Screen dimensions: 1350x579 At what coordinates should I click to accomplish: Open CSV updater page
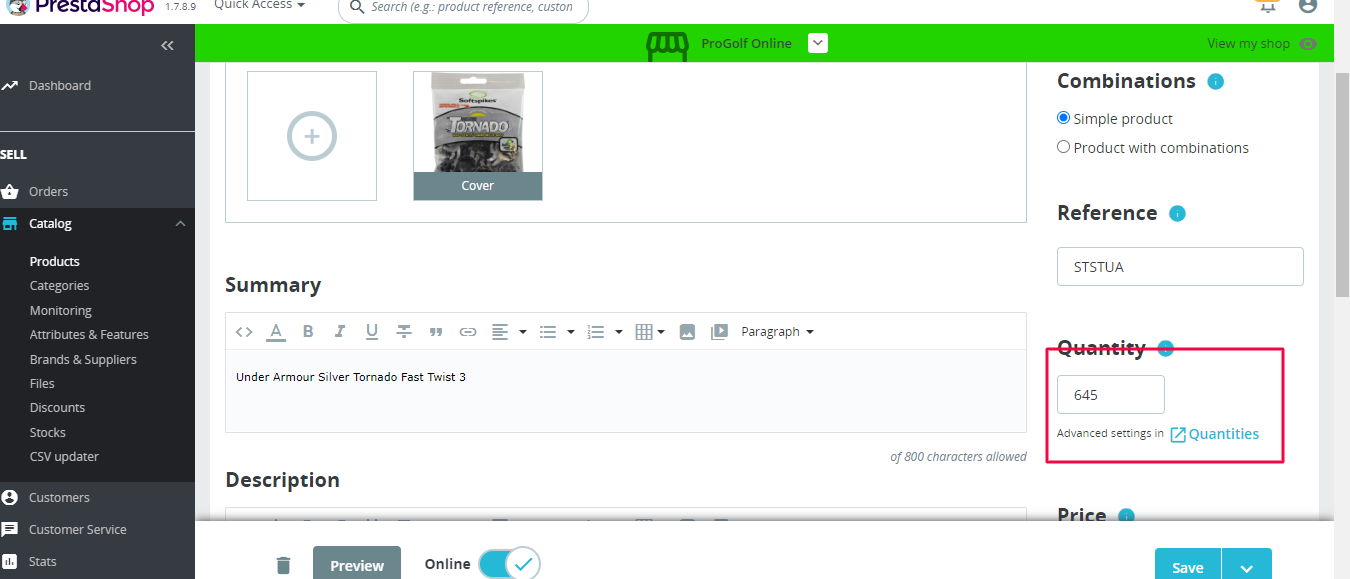(64, 457)
